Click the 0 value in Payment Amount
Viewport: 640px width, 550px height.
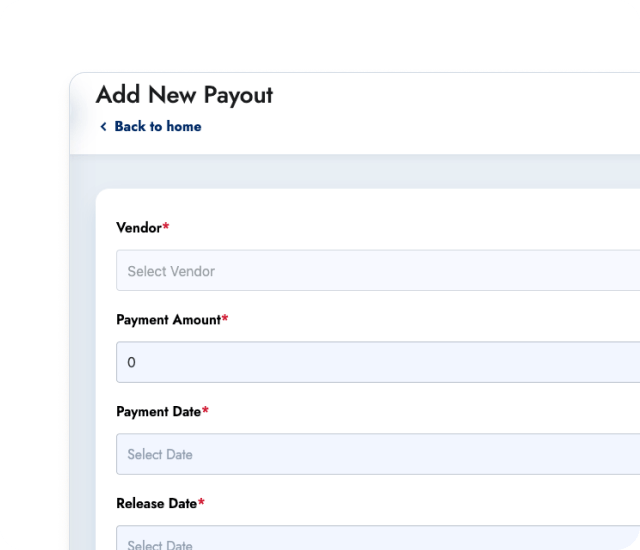point(132,363)
